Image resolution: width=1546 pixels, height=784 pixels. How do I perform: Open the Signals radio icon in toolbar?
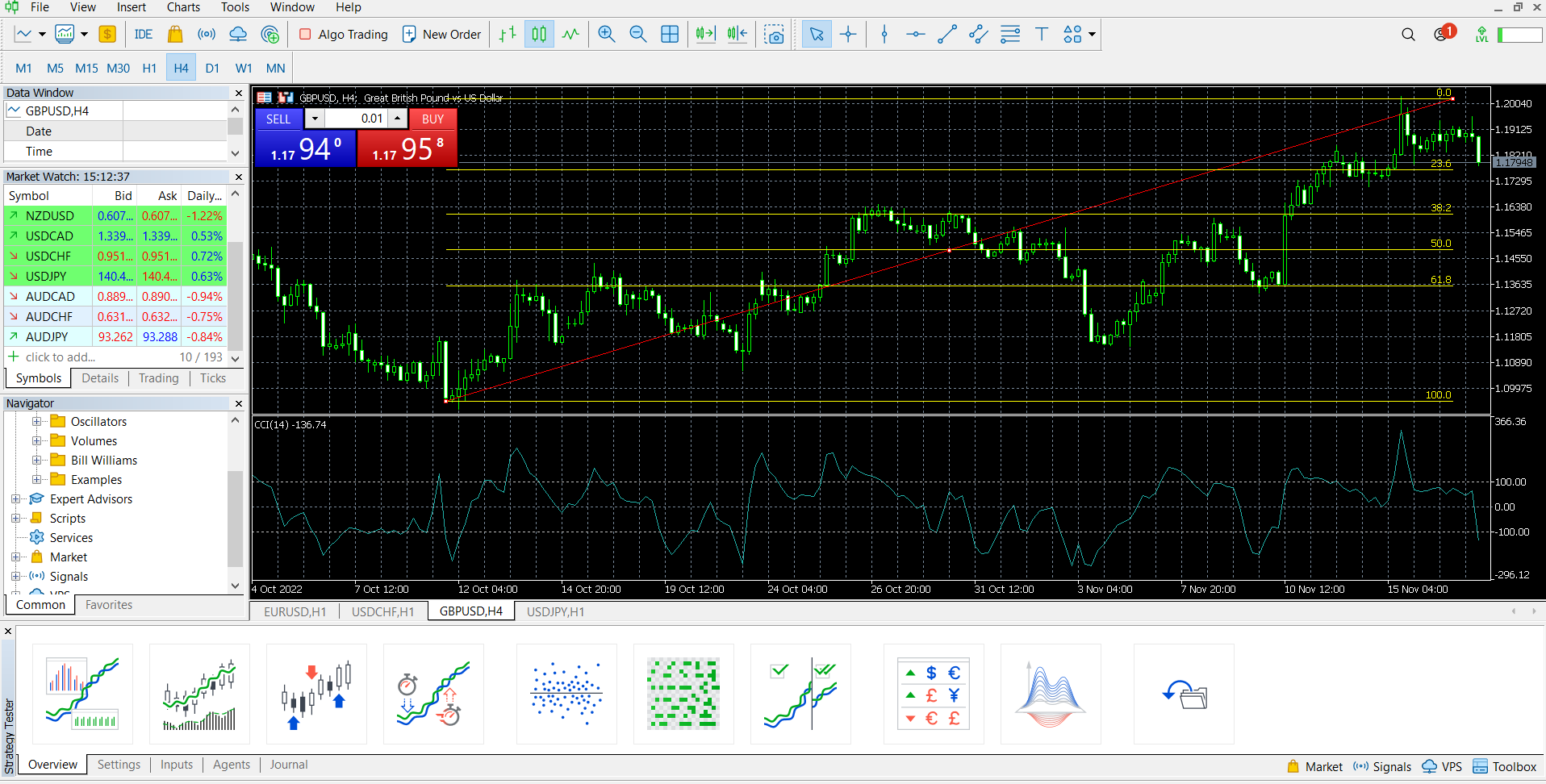tap(207, 34)
